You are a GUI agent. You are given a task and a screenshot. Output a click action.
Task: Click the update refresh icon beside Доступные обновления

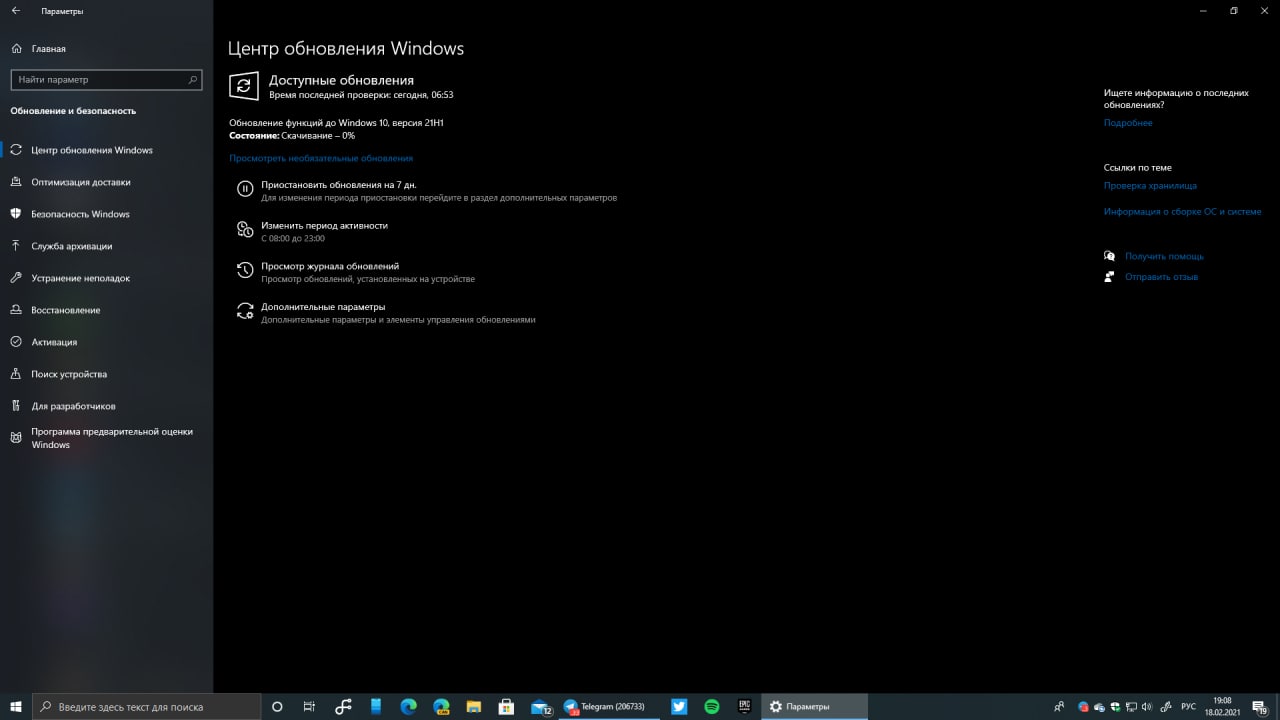(x=243, y=86)
